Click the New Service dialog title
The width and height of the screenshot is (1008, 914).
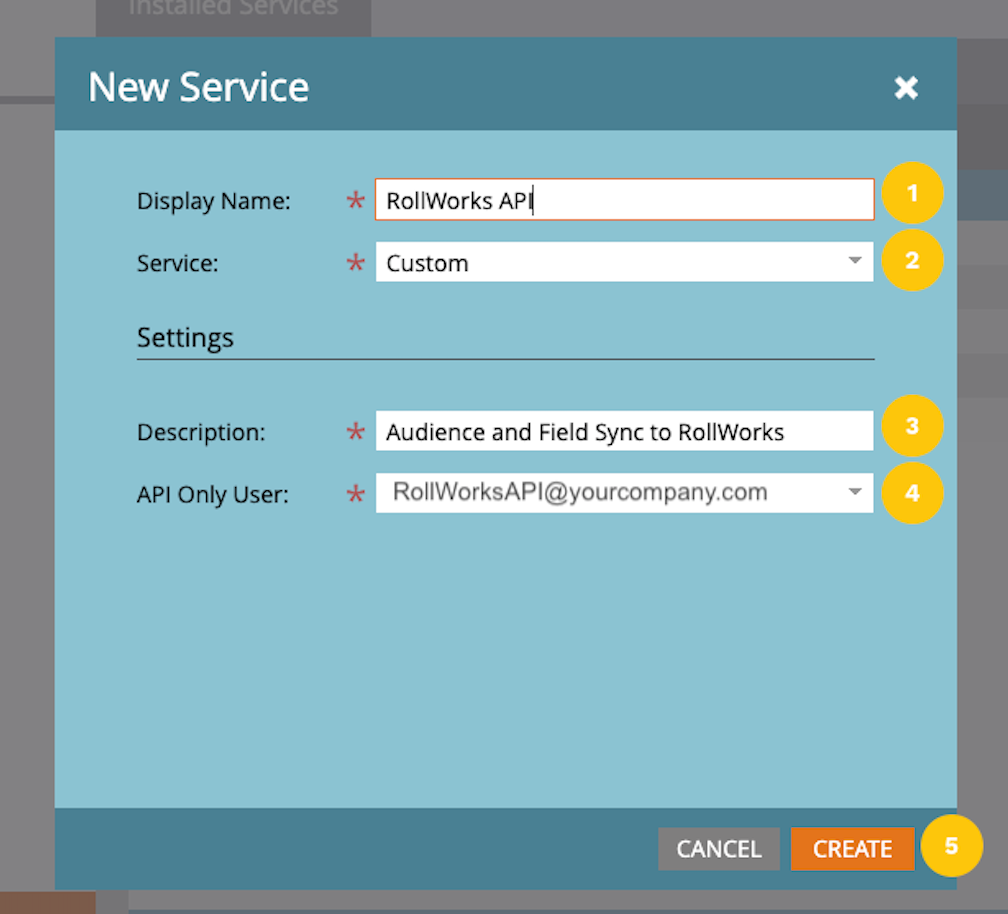coord(198,88)
